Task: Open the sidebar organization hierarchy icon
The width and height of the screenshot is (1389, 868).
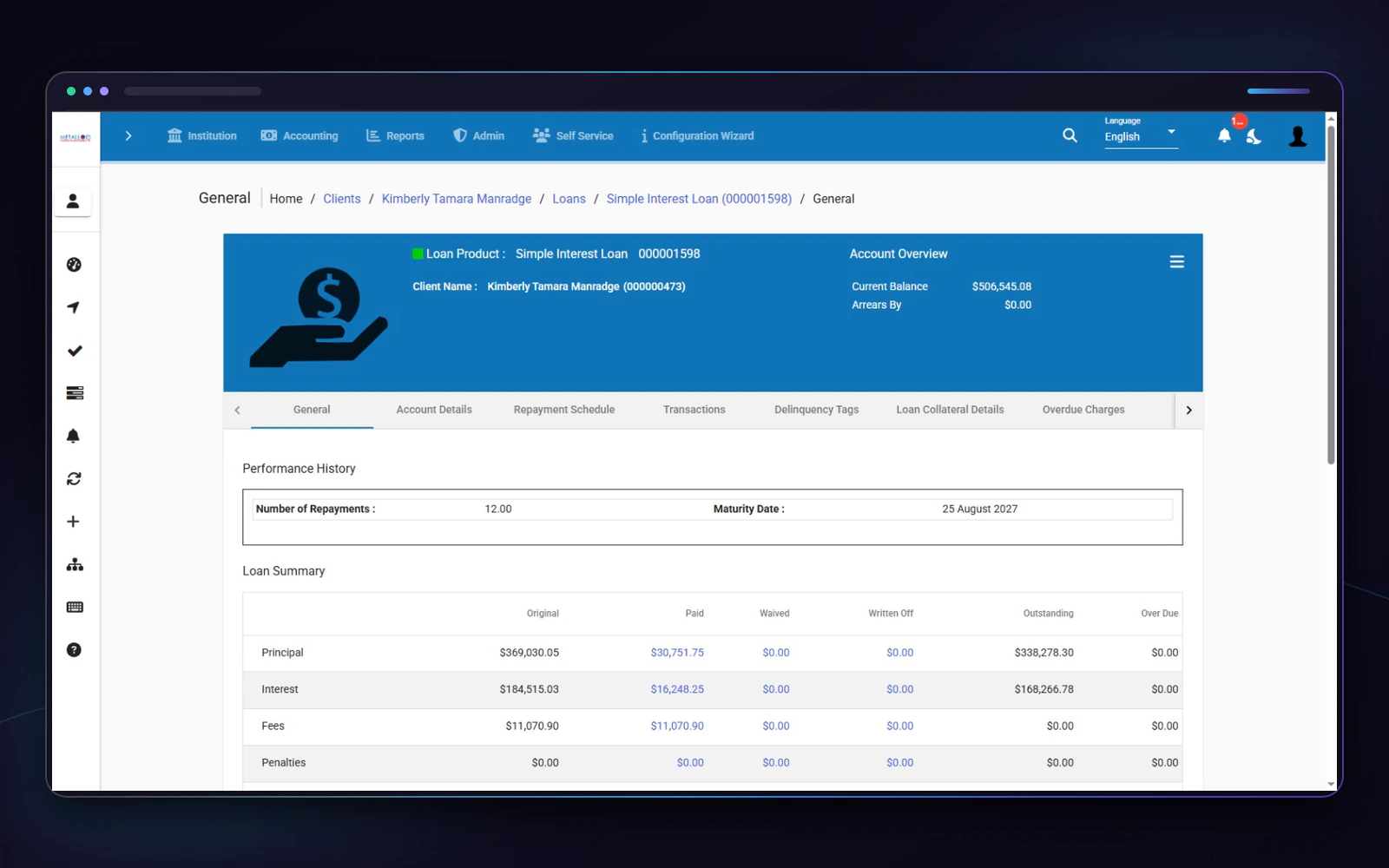Action: tap(75, 564)
